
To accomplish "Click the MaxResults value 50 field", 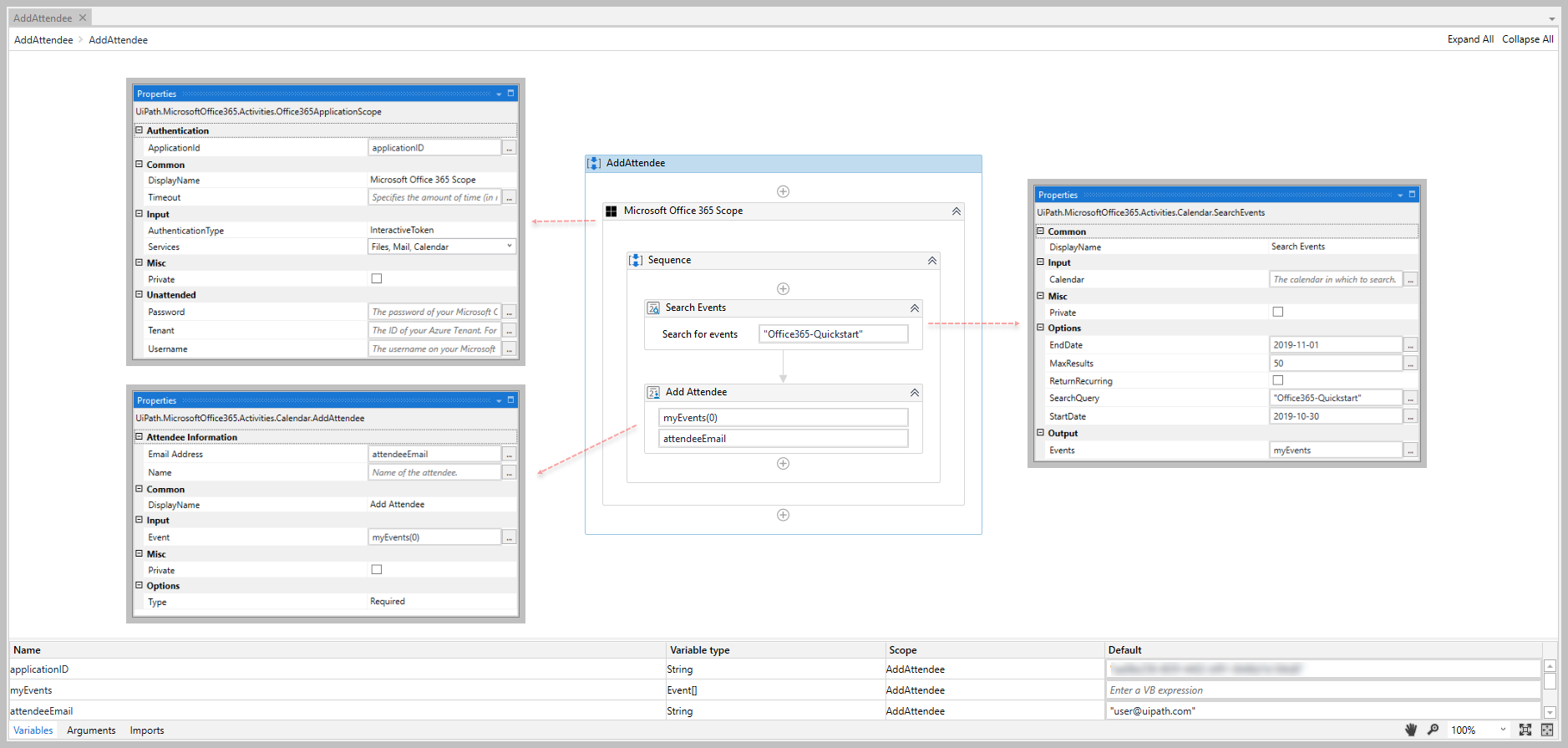I will (1335, 364).
